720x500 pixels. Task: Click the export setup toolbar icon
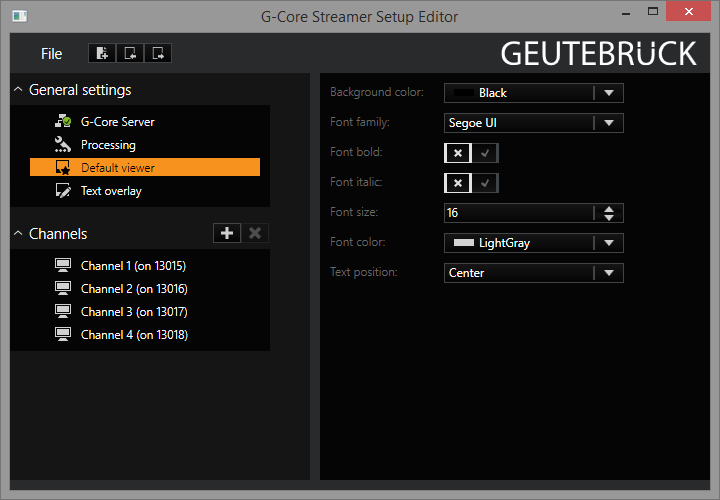click(158, 53)
